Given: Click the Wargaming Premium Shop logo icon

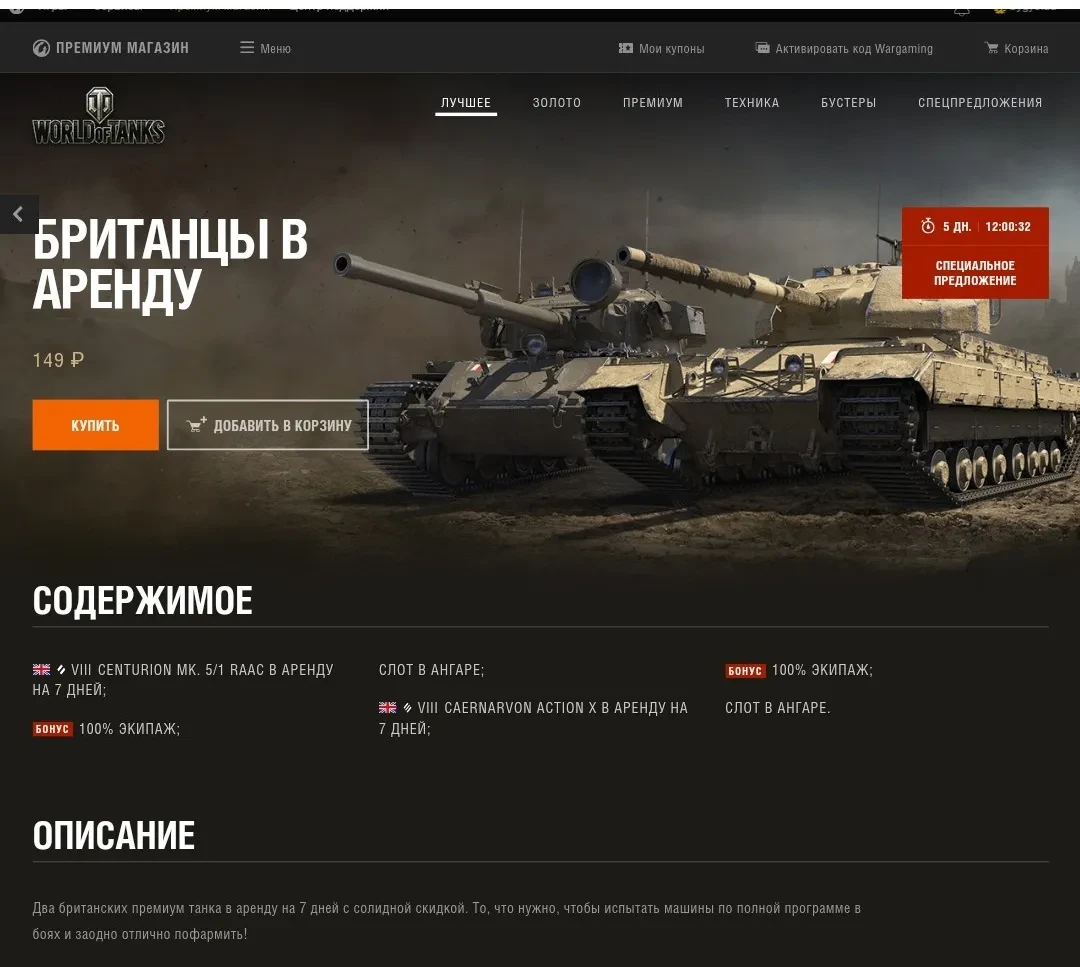Looking at the screenshot, I should point(41,48).
